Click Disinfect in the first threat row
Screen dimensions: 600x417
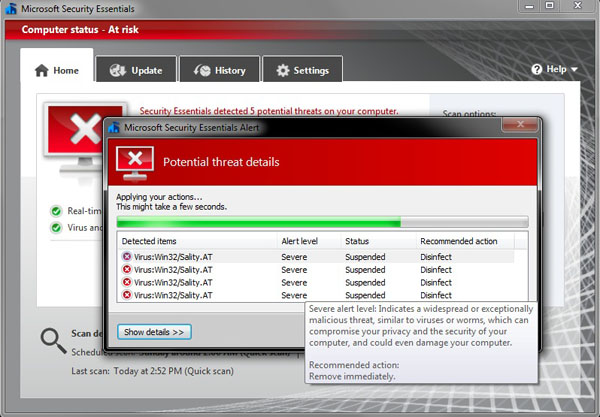436,257
